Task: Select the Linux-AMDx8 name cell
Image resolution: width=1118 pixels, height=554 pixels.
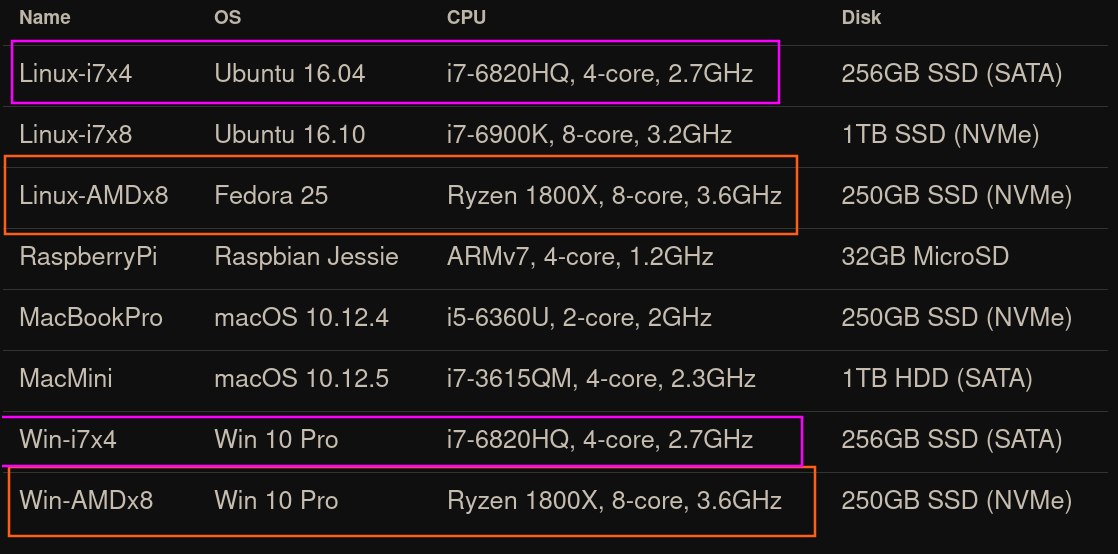Action: (x=94, y=195)
